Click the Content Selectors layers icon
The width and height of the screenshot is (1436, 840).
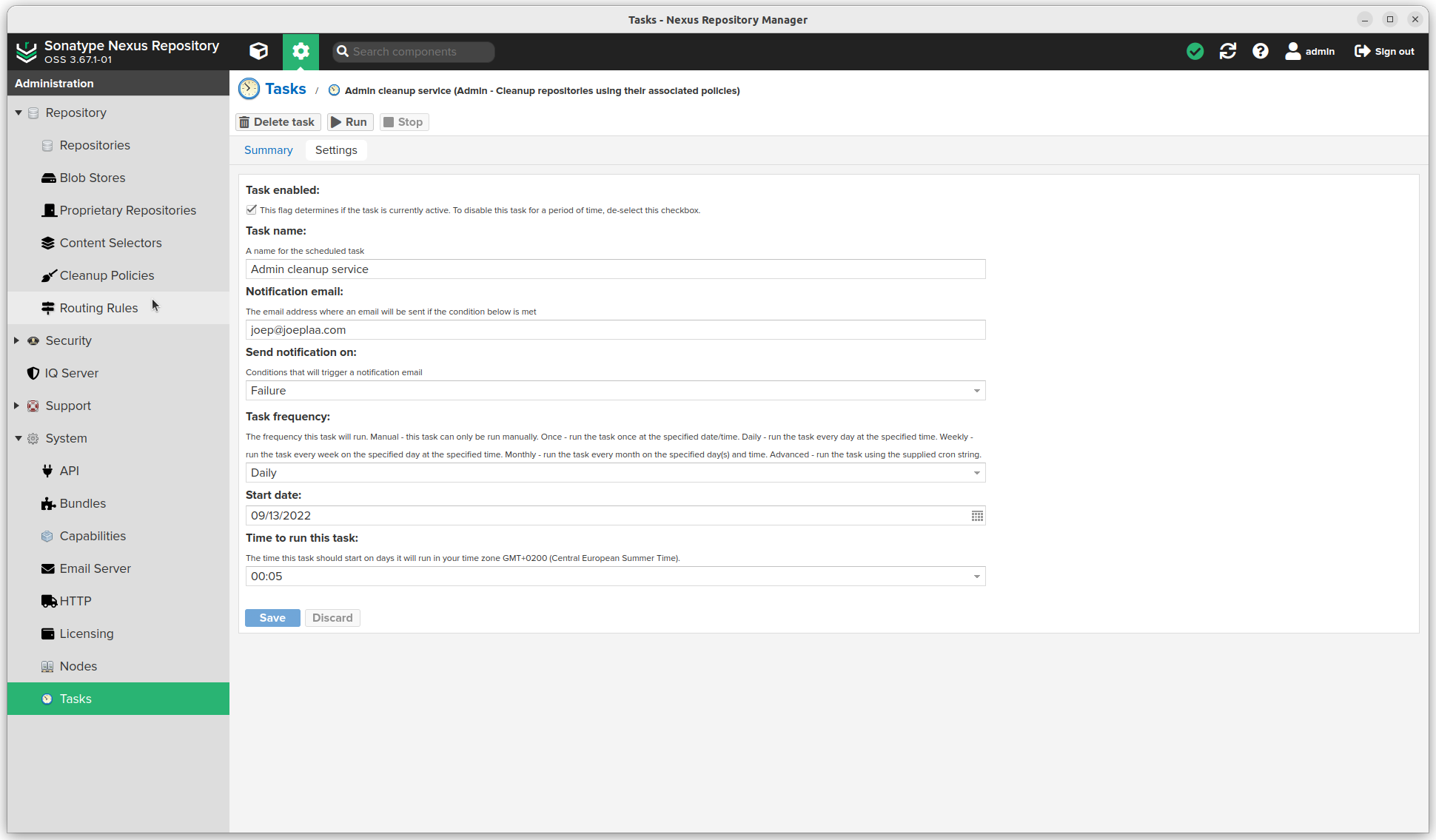pos(48,243)
